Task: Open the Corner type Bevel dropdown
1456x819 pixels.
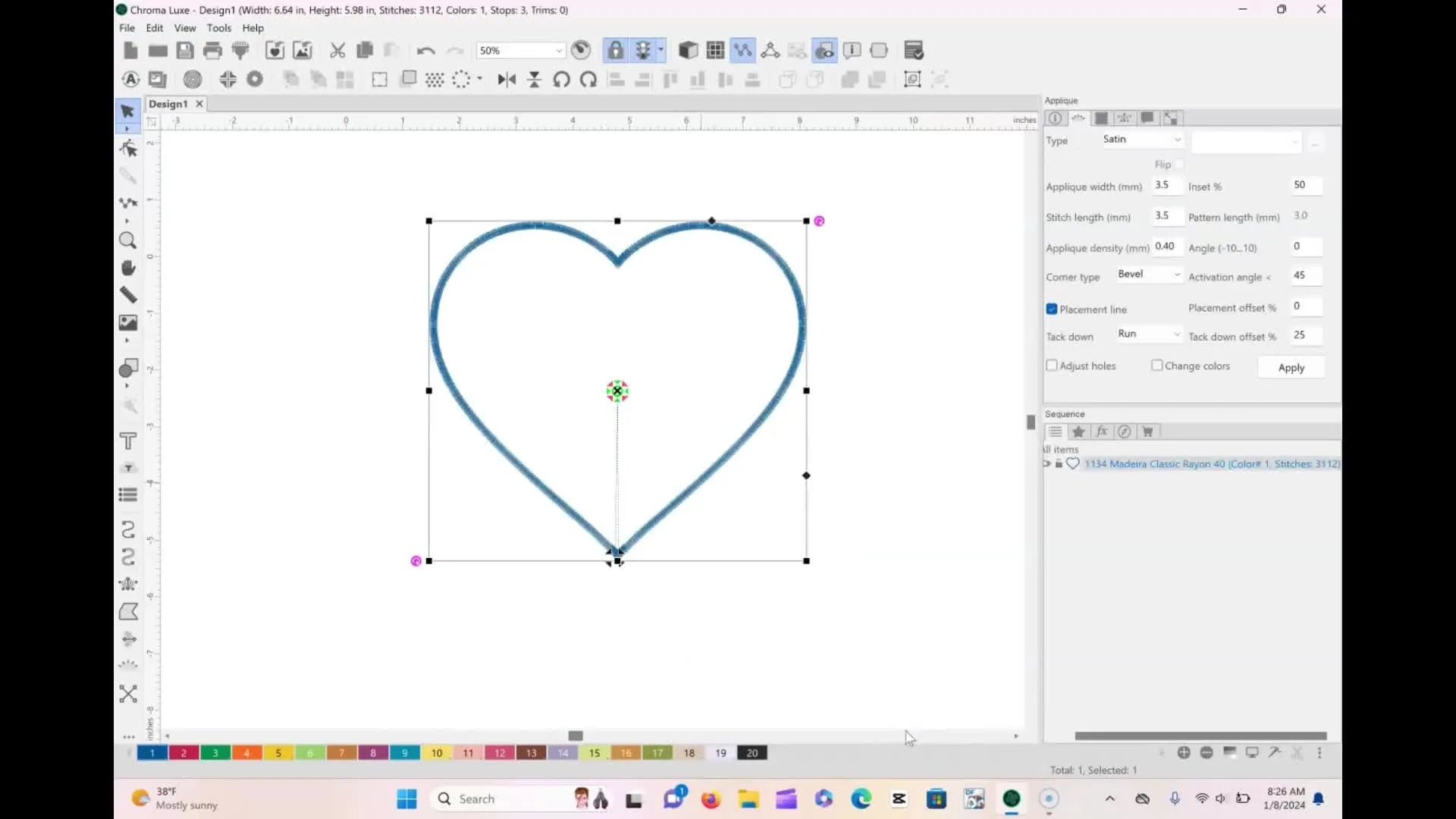Action: (1147, 275)
